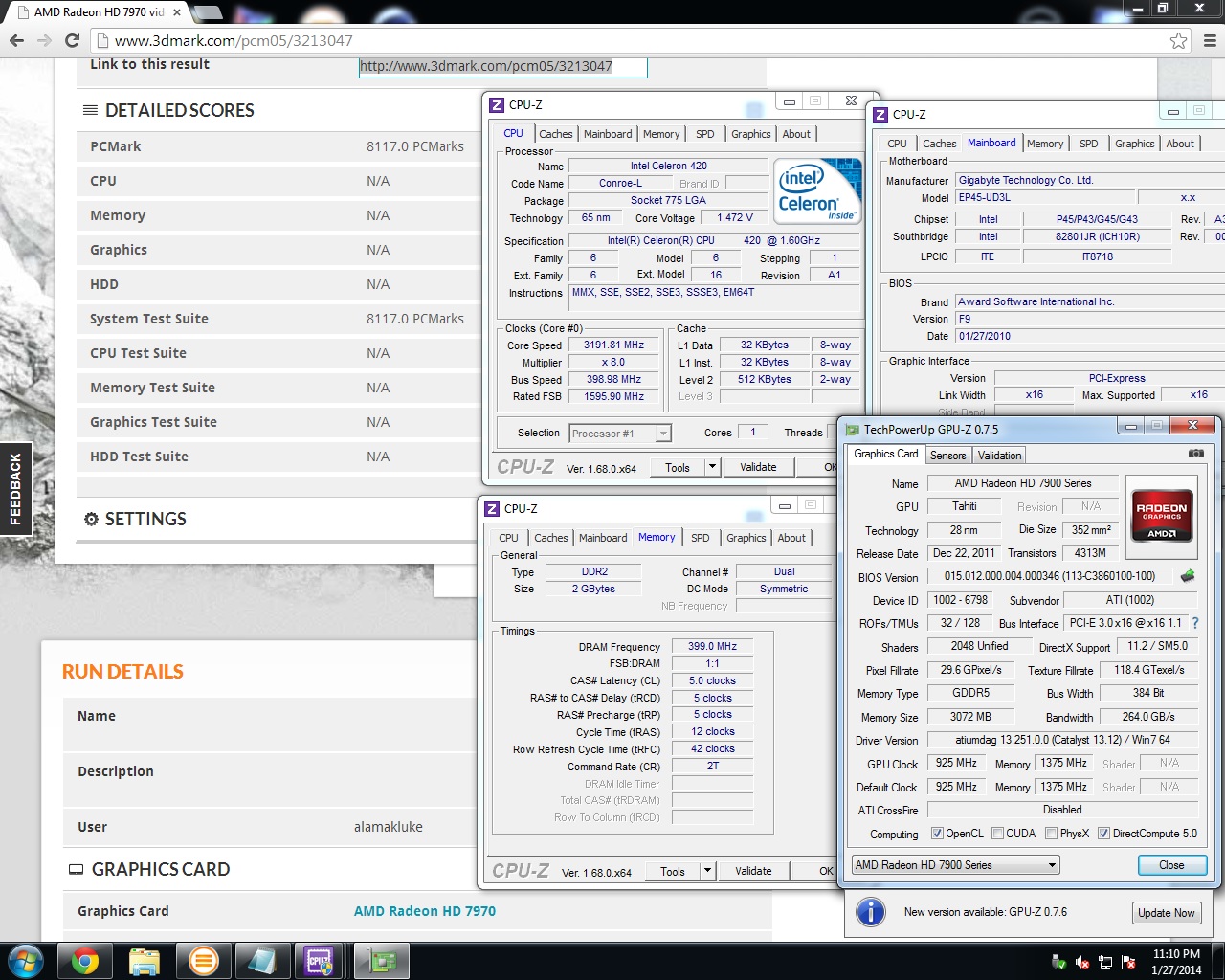Image resolution: width=1225 pixels, height=980 pixels.
Task: Toggle the PhysX checkbox
Action: [1051, 834]
